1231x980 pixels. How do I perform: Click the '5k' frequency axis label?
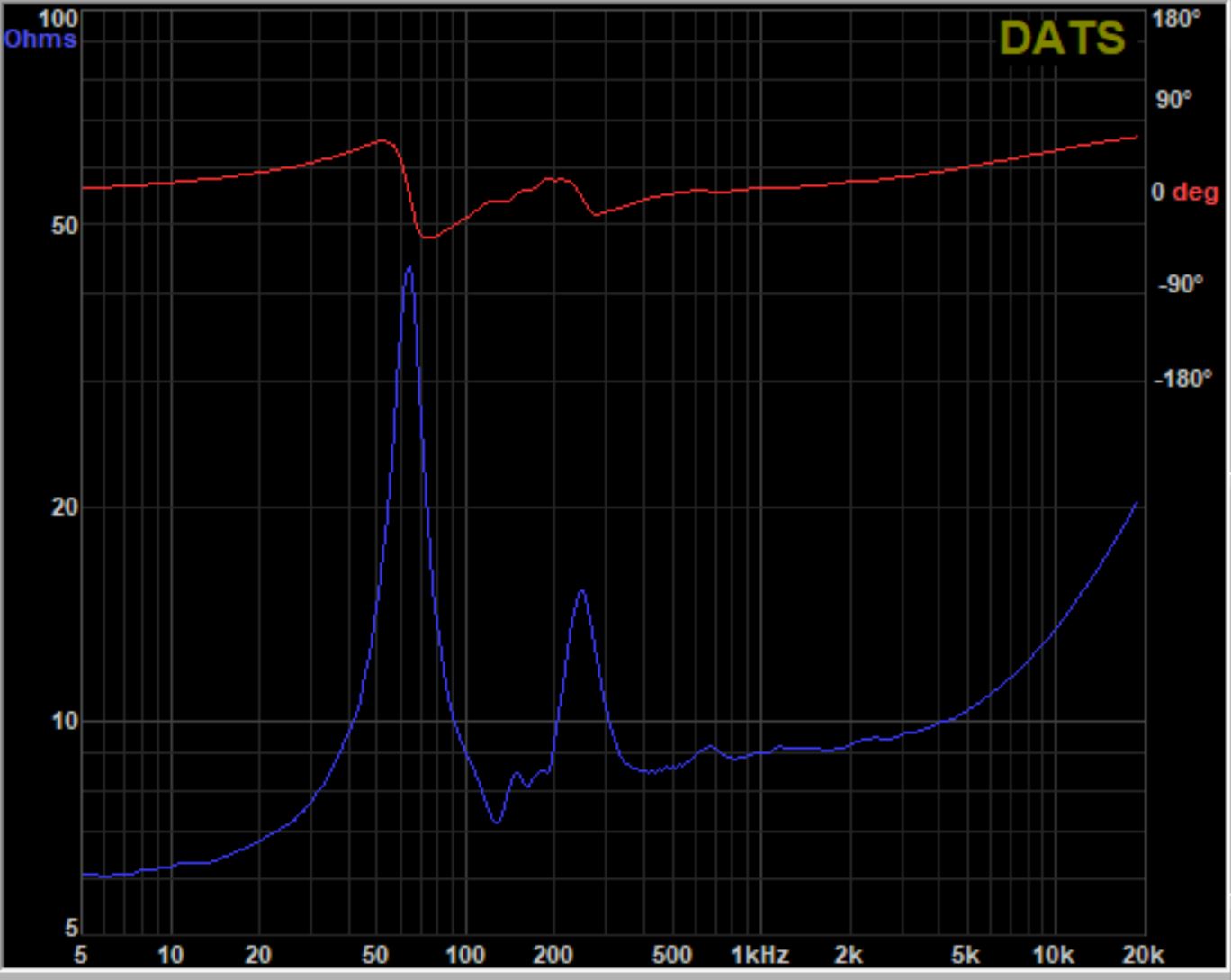pyautogui.click(x=966, y=955)
